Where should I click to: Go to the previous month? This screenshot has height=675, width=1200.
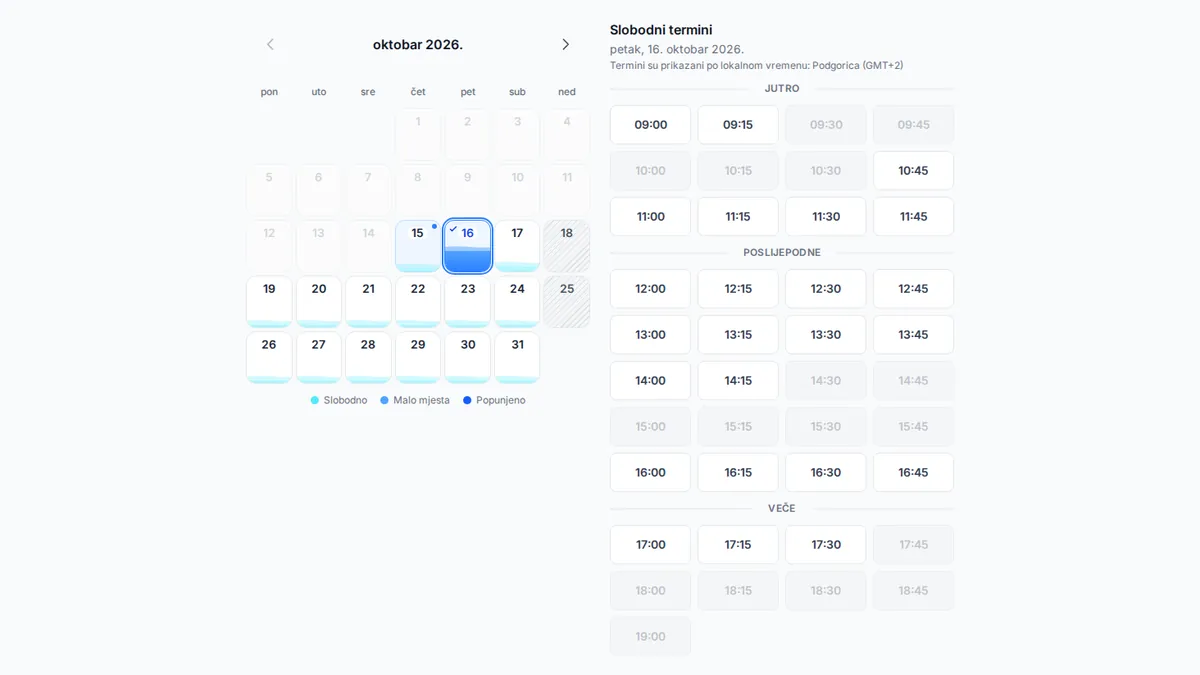tap(270, 44)
